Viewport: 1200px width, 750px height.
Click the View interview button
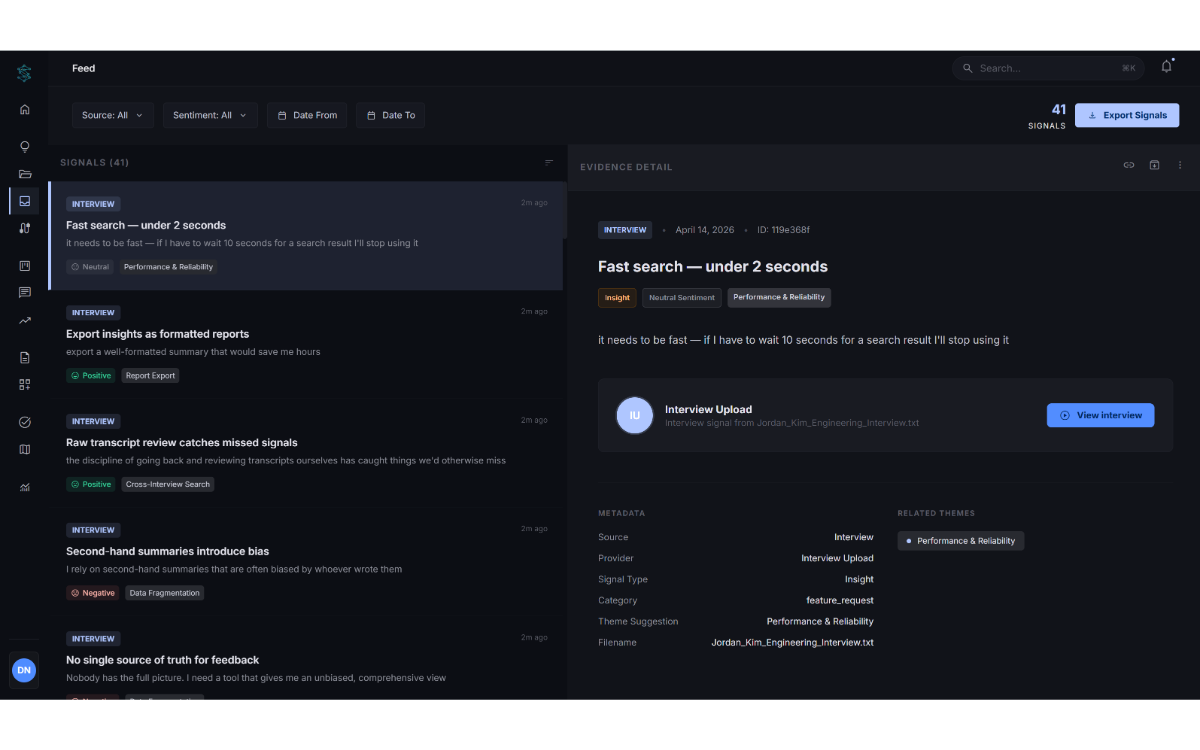pyautogui.click(x=1100, y=415)
